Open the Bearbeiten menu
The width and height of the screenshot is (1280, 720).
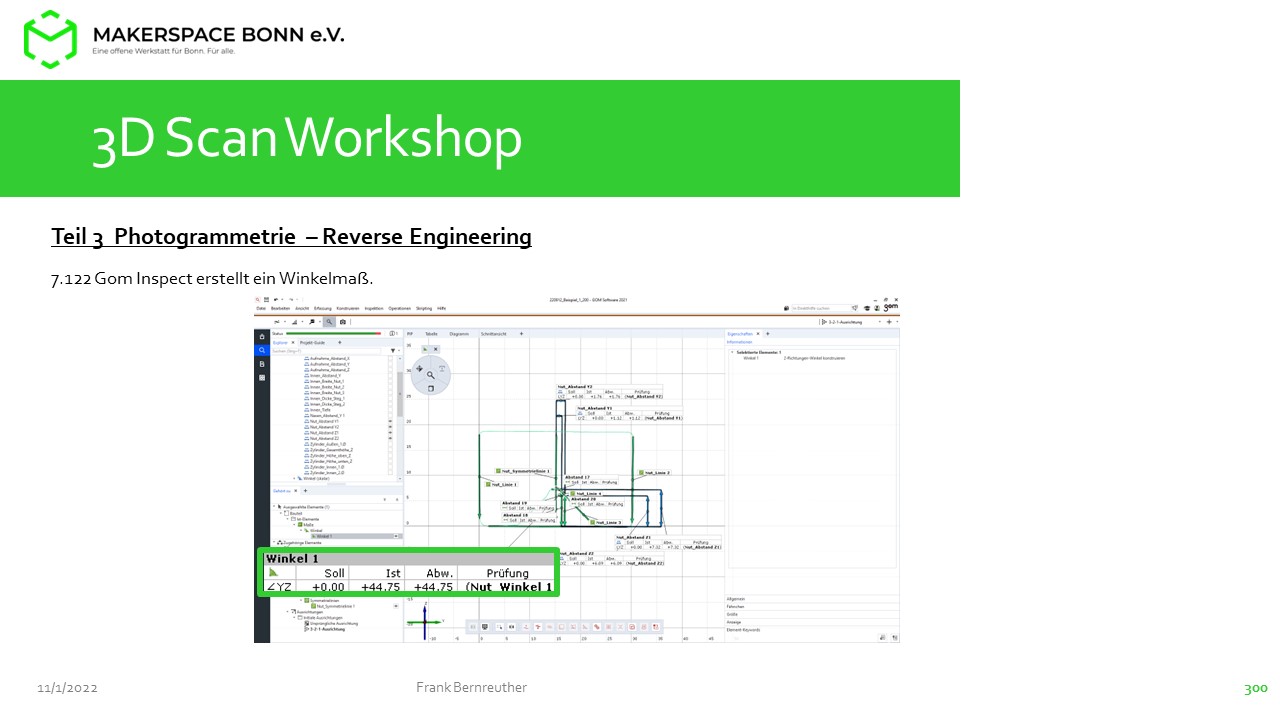tap(280, 308)
